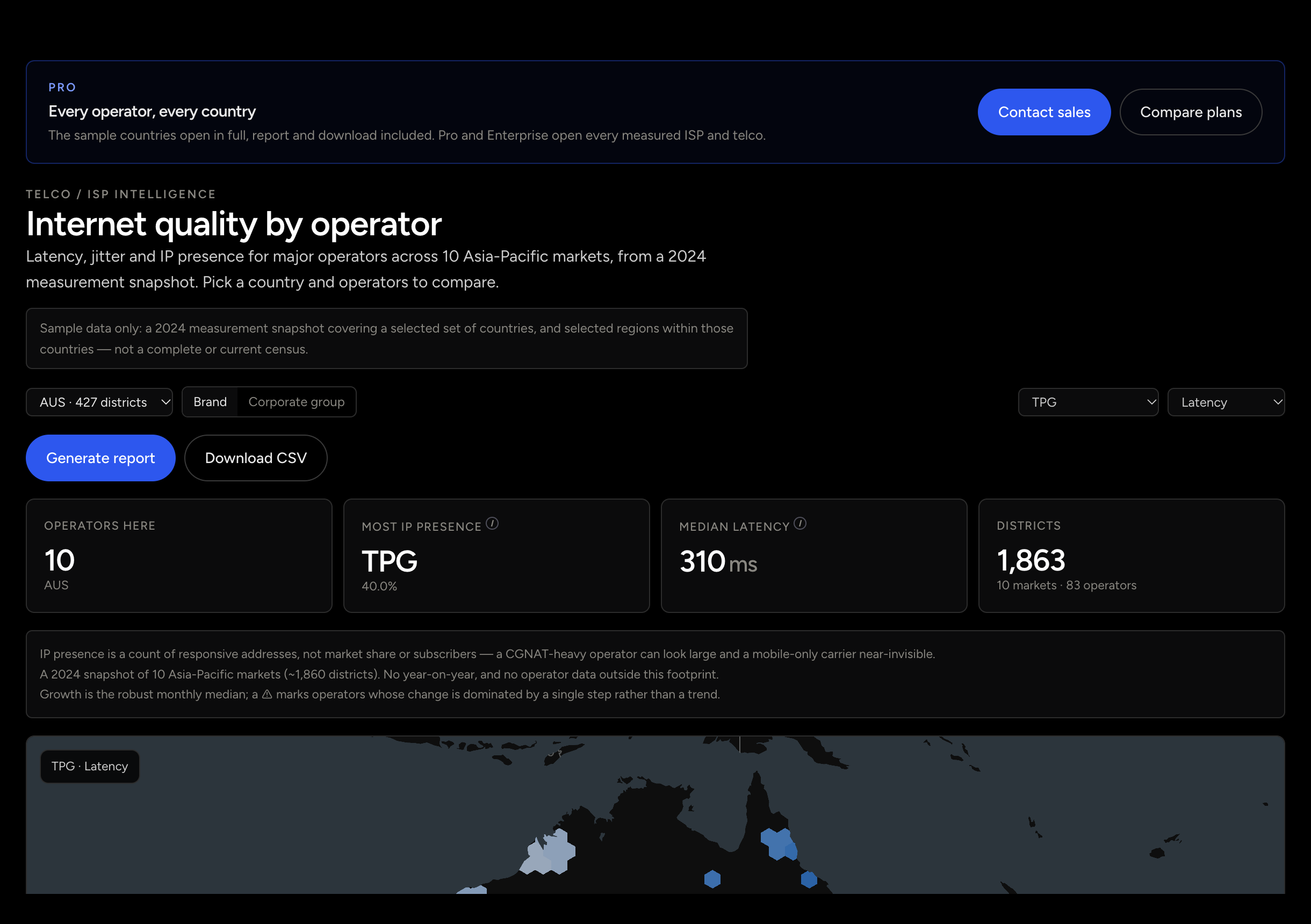1311x924 pixels.
Task: Click the 310 ms median latency value
Action: click(x=718, y=562)
